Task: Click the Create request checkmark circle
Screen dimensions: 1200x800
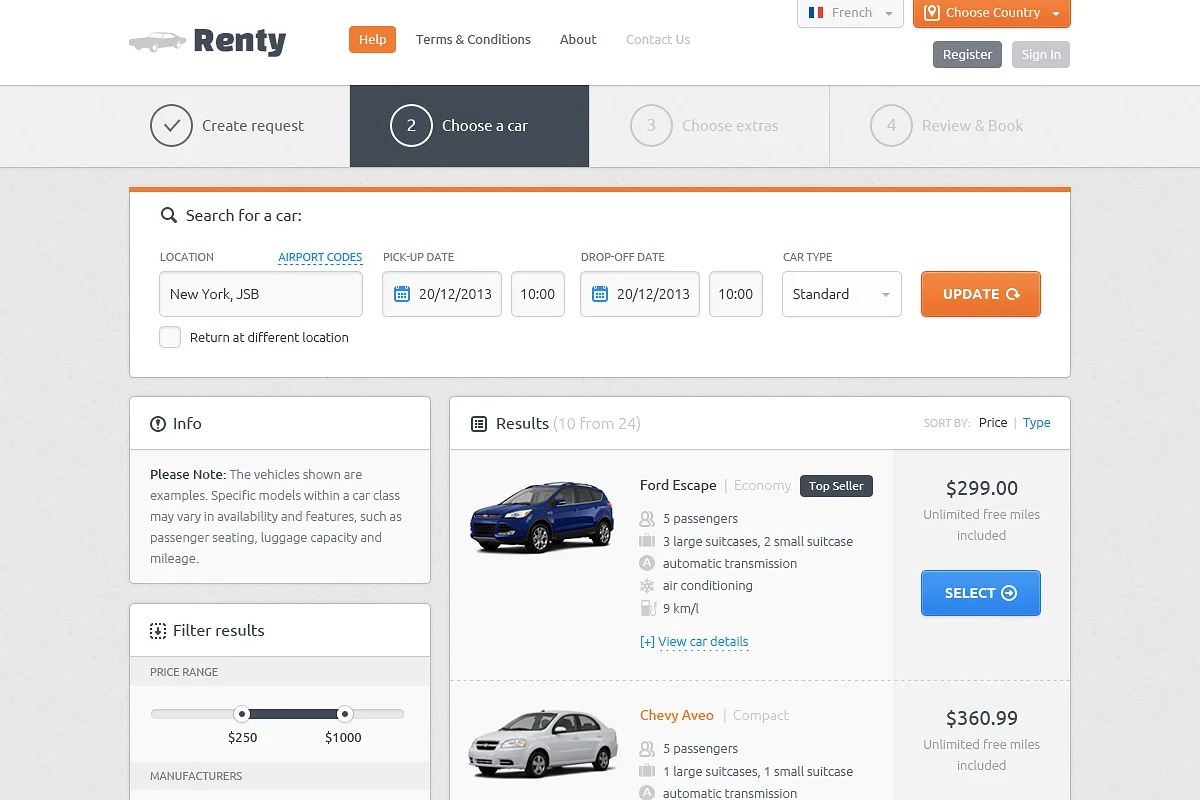Action: click(x=171, y=126)
